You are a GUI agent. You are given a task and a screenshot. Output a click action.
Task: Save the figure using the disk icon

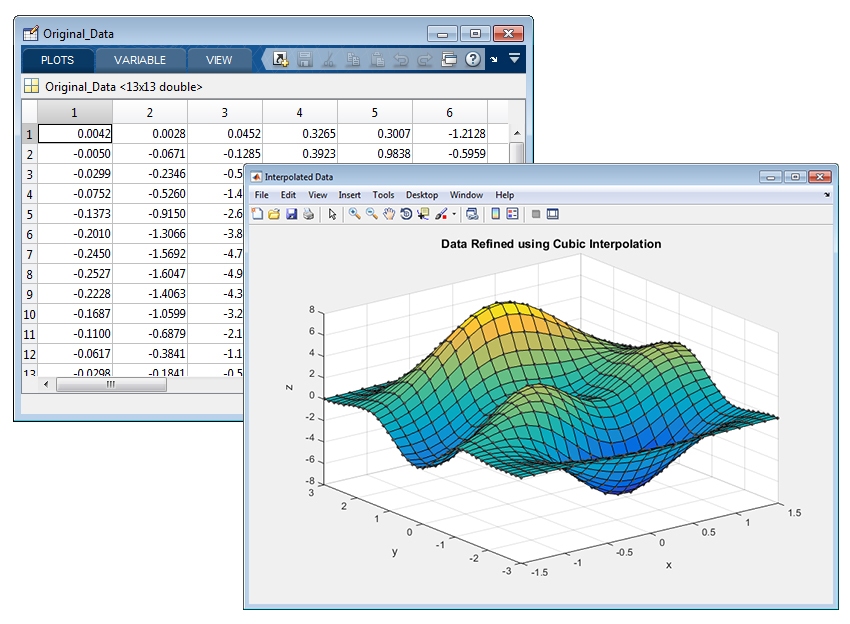(292, 213)
